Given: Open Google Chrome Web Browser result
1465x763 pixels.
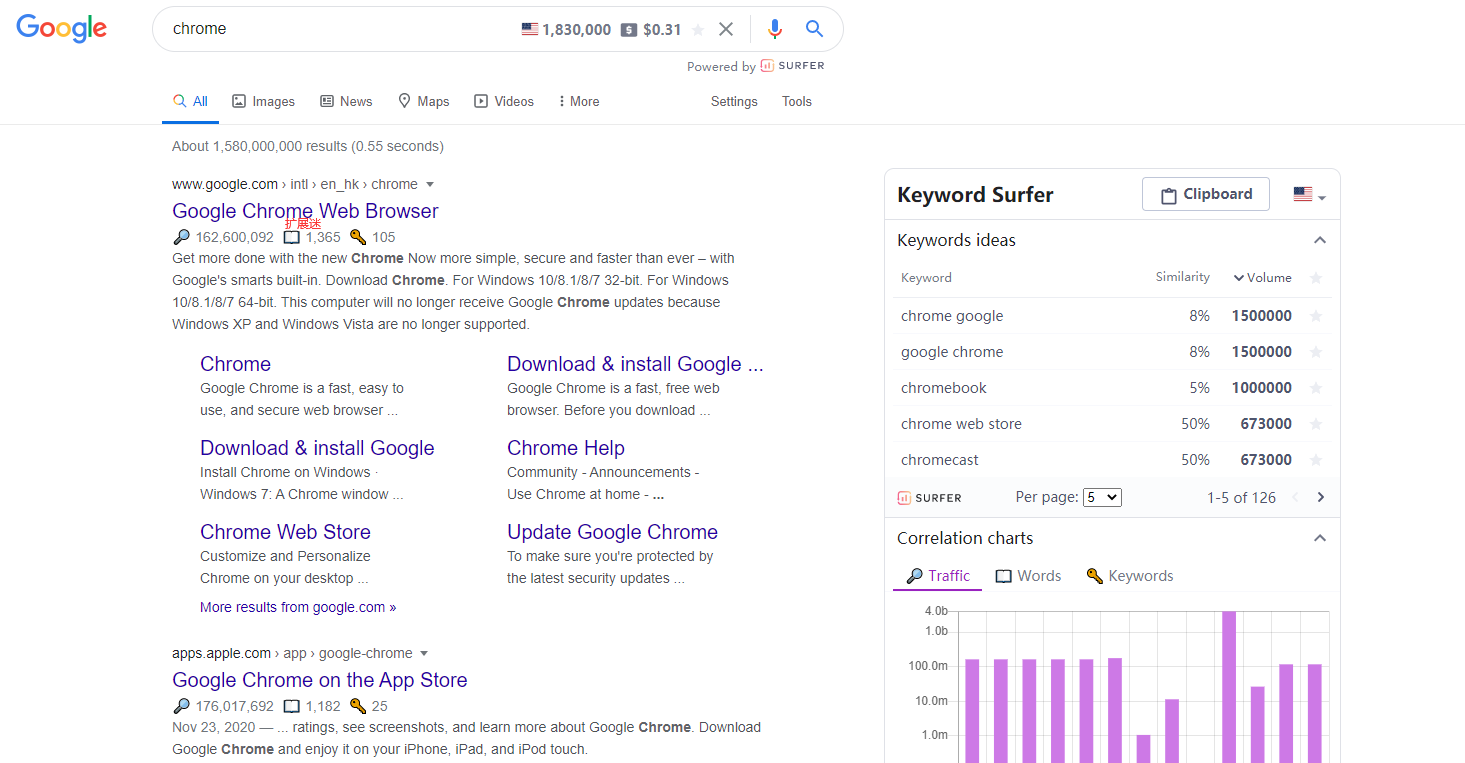Looking at the screenshot, I should (x=305, y=211).
